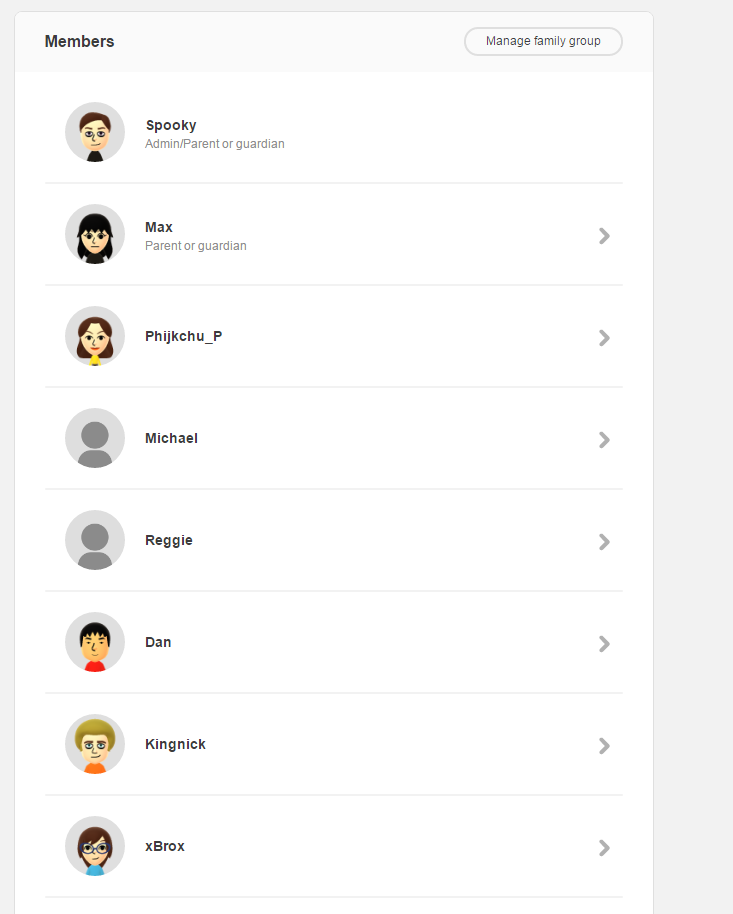Screen dimensions: 733x914
Task: Click the chevron beside xBrox
Action: [x=604, y=848]
